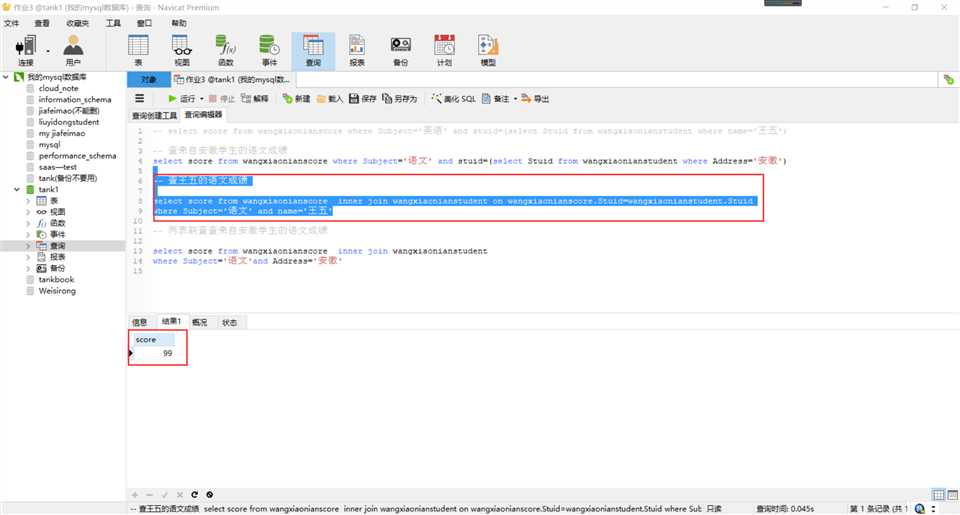
Task: Select the performance_schema database
Action: [x=77, y=156]
